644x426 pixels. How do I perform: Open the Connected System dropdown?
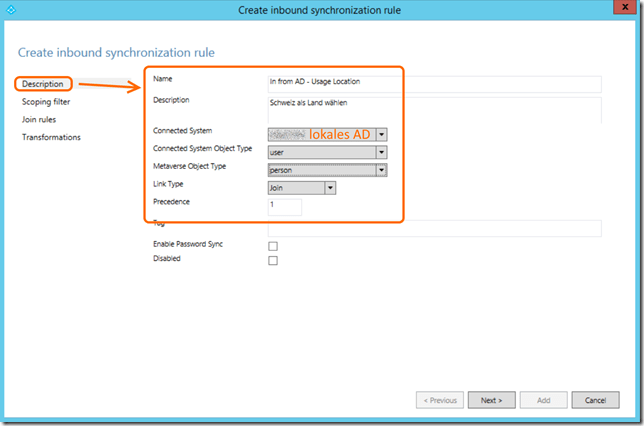(381, 133)
